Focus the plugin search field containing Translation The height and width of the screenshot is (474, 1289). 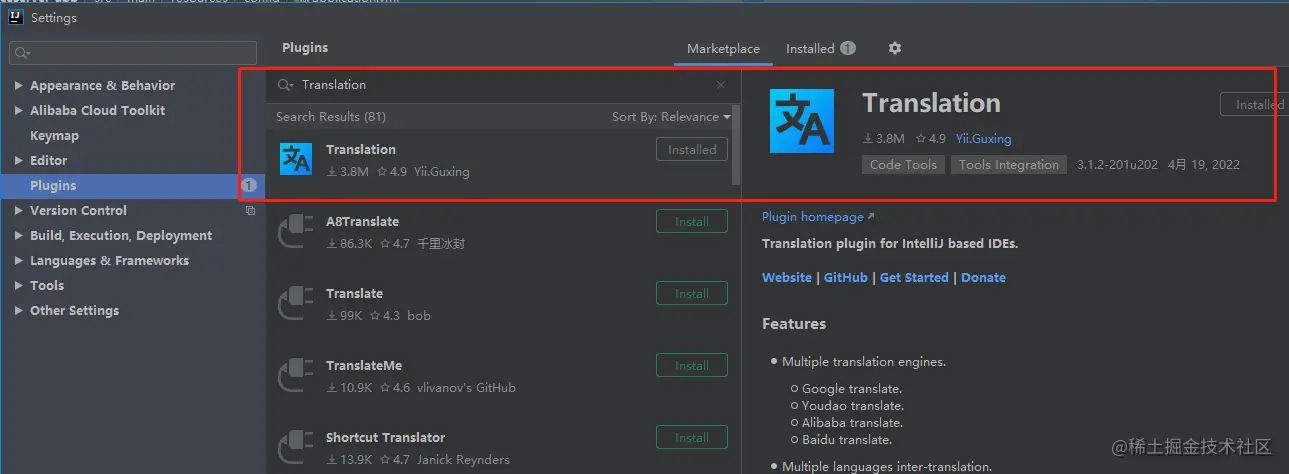[503, 85]
